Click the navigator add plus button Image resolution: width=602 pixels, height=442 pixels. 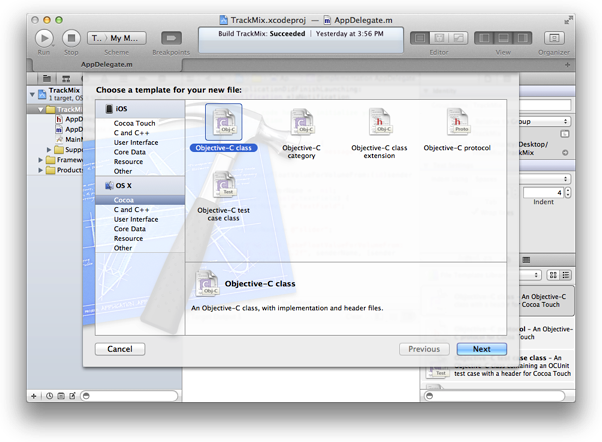34,396
